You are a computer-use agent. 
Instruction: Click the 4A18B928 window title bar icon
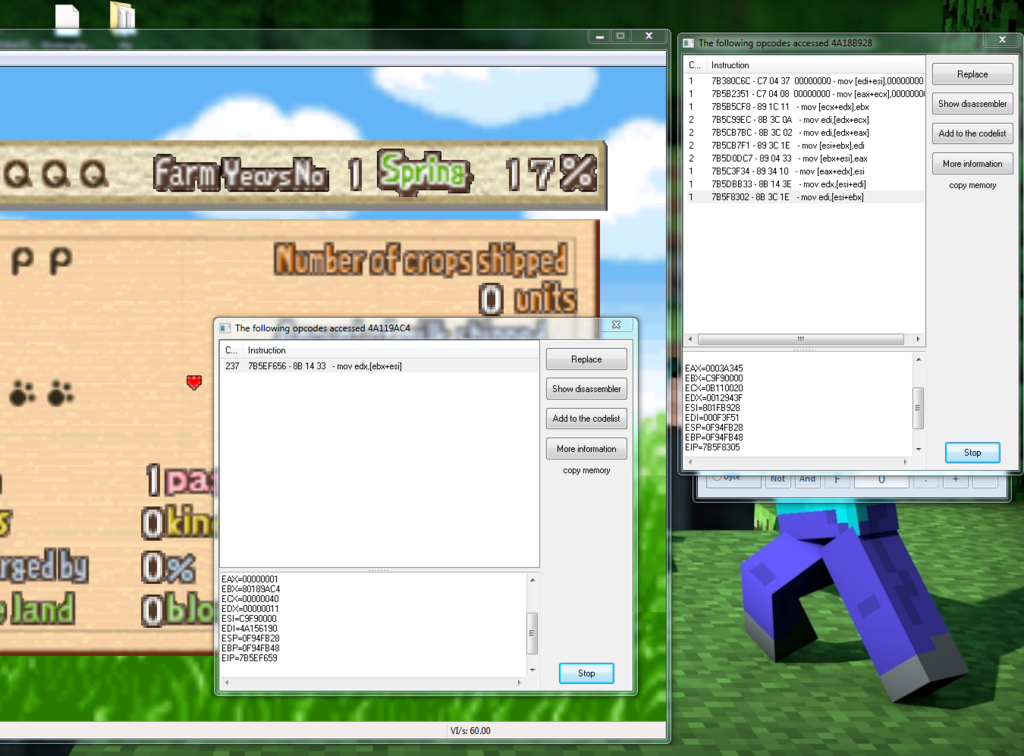pyautogui.click(x=688, y=43)
